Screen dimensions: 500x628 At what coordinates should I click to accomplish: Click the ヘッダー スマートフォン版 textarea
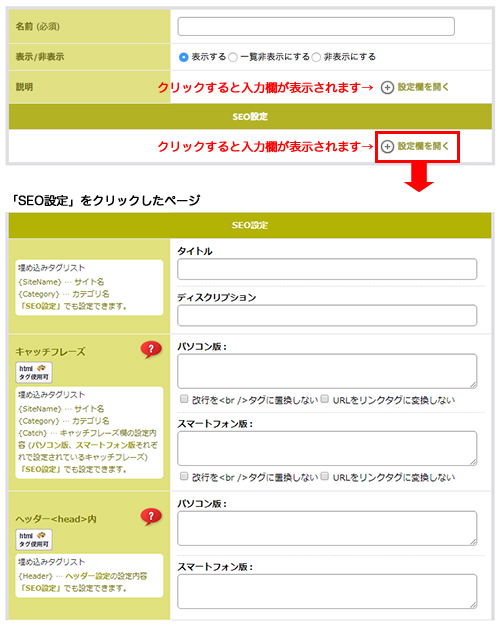pyautogui.click(x=327, y=592)
